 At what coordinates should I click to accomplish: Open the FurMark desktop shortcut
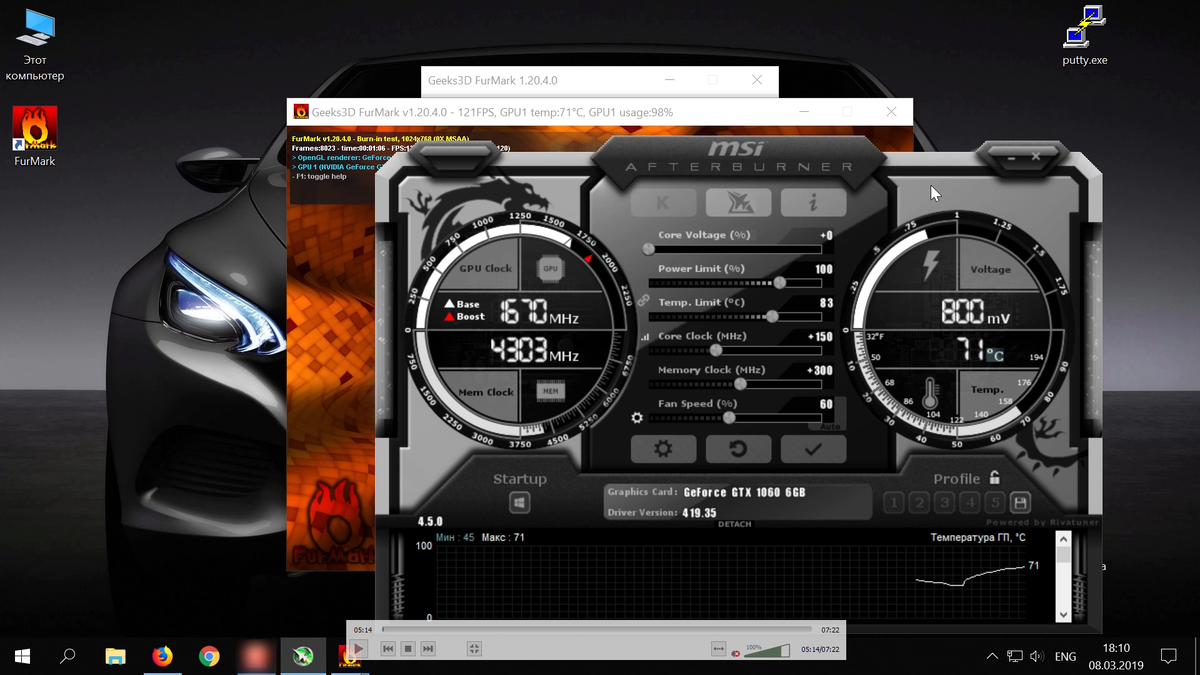pyautogui.click(x=34, y=137)
